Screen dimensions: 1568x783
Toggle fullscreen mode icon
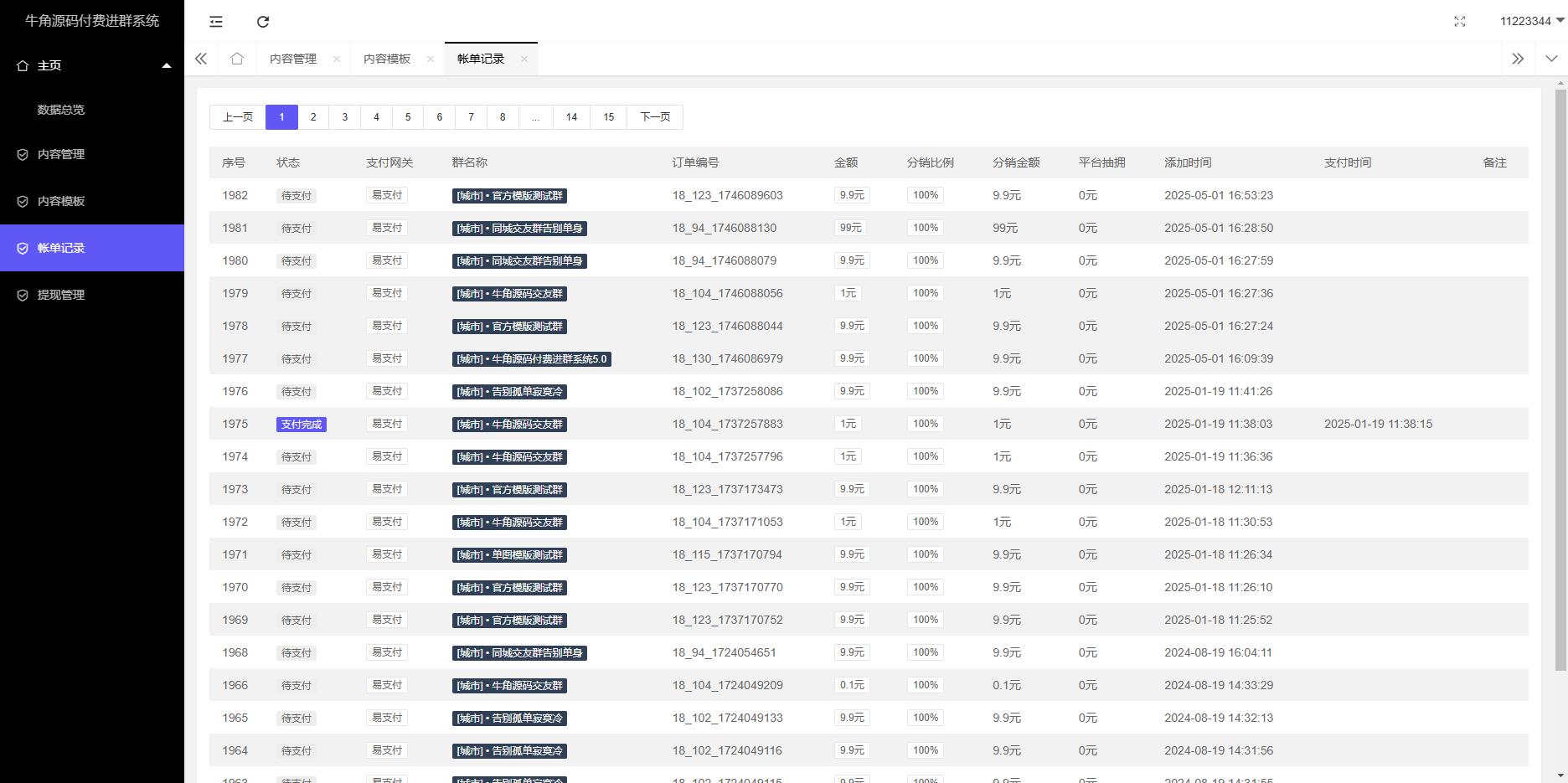[1460, 22]
